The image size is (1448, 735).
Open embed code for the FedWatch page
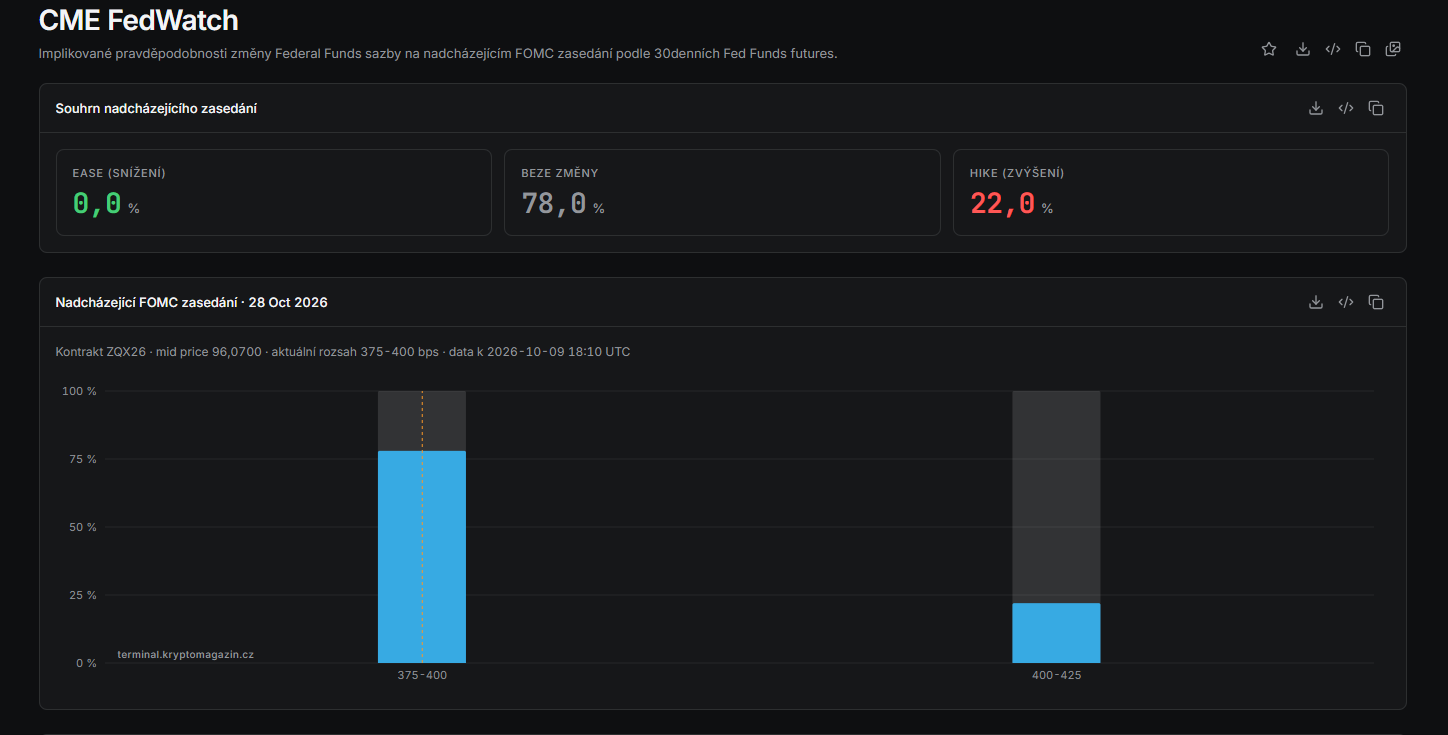pyautogui.click(x=1332, y=49)
